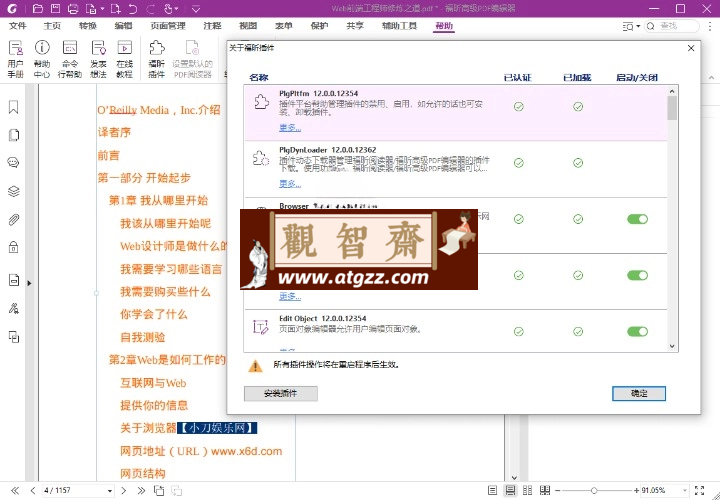
Task: Click 更多 link under PlgDynLoader plugin
Action: pyautogui.click(x=290, y=184)
